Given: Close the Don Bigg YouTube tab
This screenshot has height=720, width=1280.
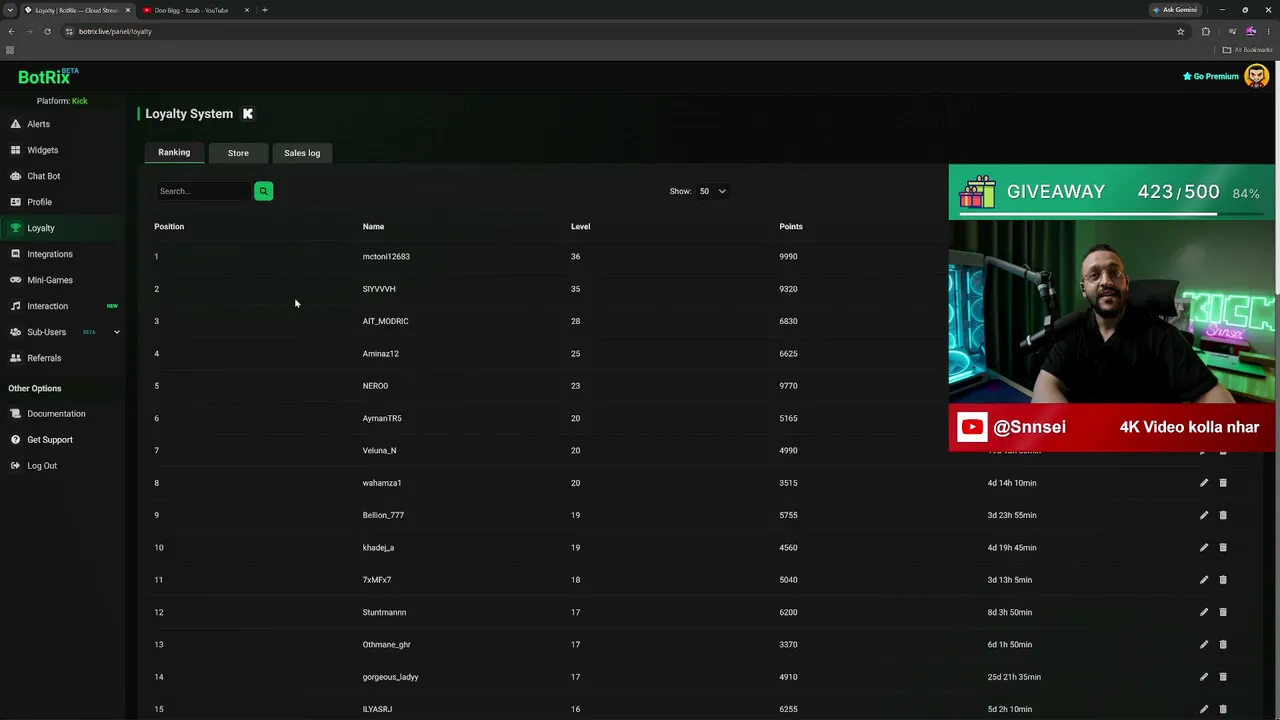Looking at the screenshot, I should 246,10.
